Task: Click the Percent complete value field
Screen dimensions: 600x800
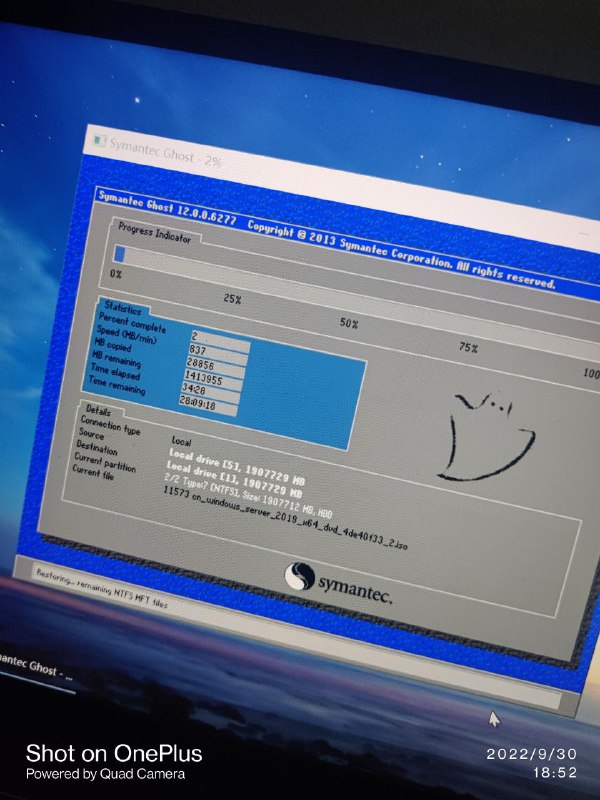Action: 219,337
